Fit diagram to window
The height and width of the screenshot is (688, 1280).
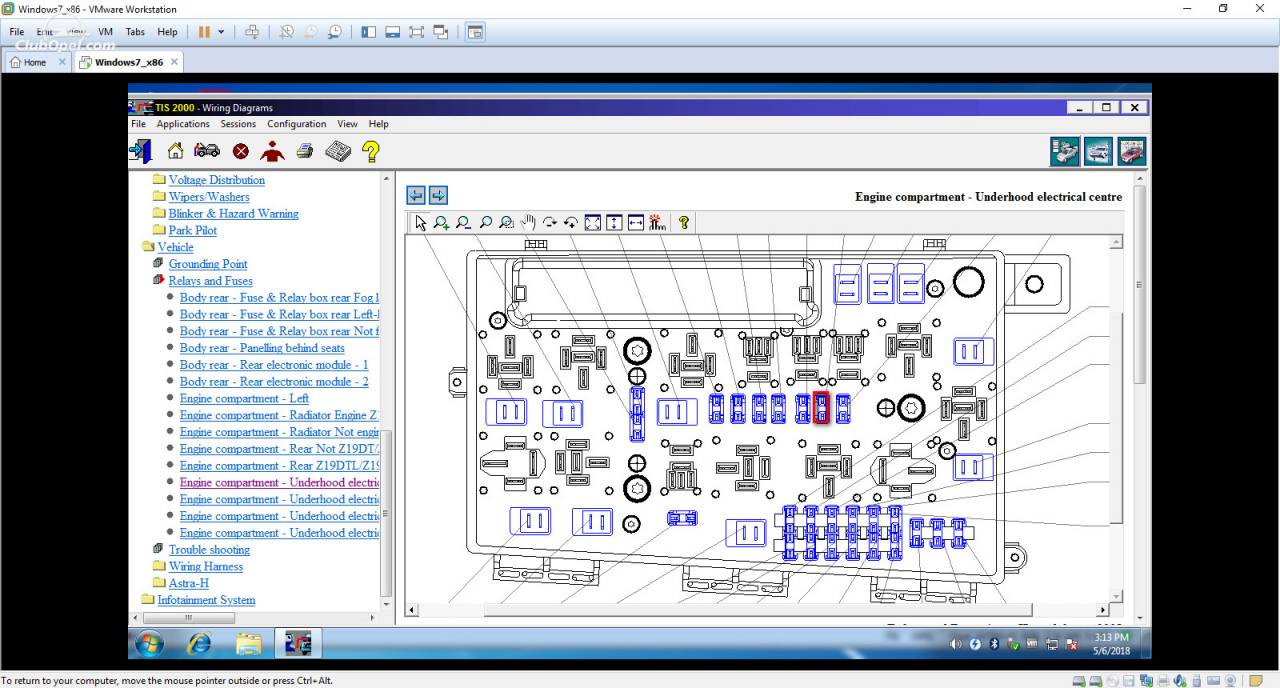click(593, 223)
